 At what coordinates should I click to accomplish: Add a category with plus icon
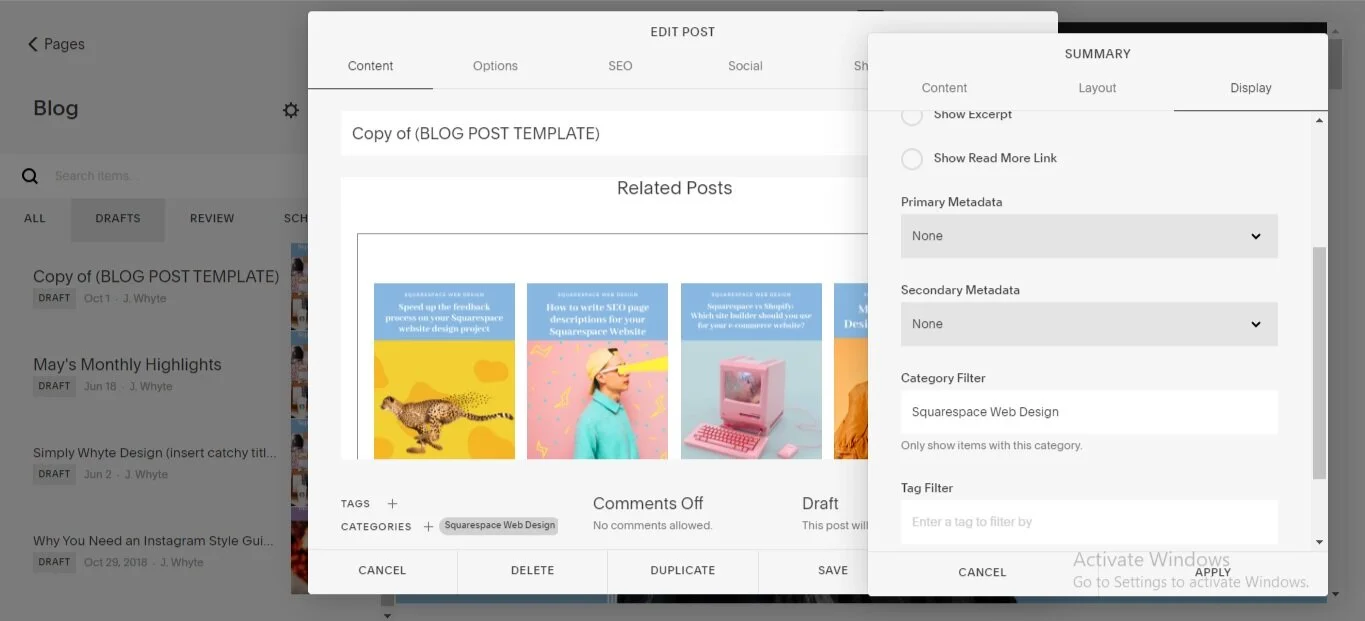click(428, 527)
